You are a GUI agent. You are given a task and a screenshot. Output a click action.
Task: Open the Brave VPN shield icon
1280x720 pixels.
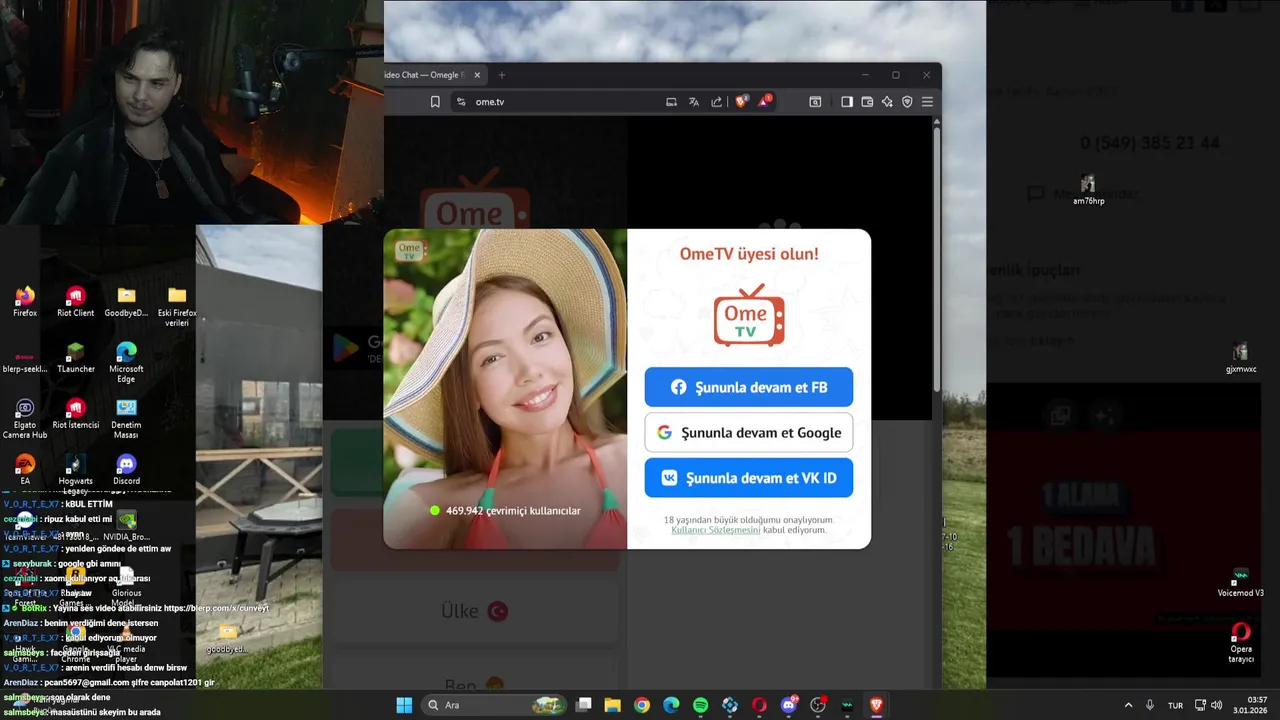coord(907,102)
